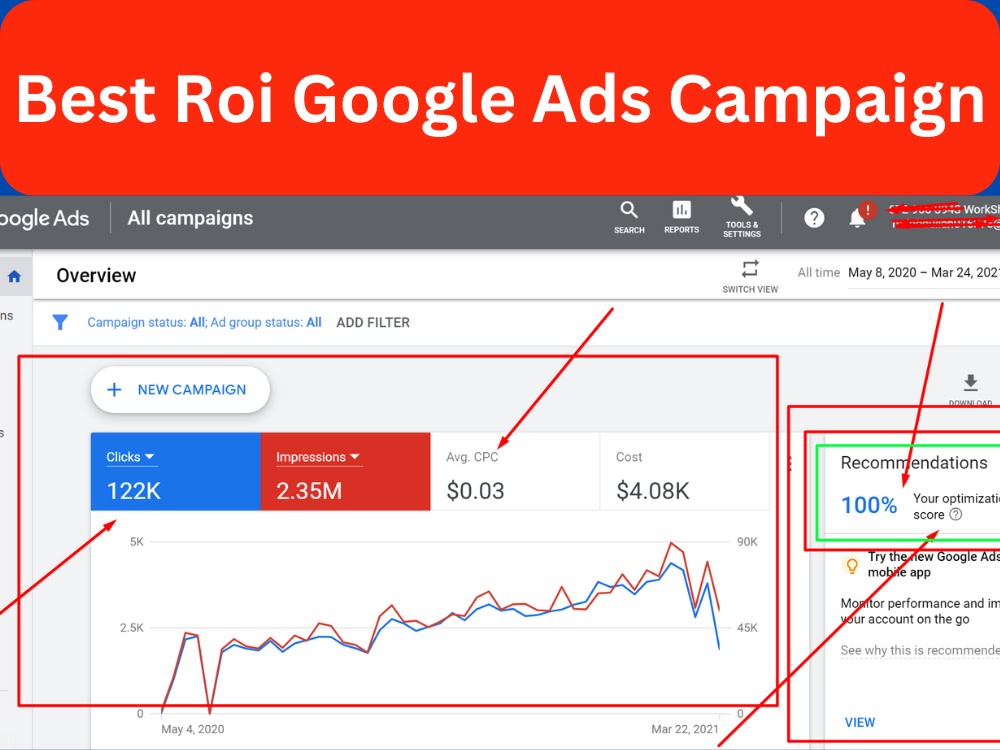Click Try the new Google Ads mobile app
1000x750 pixels.
(933, 564)
